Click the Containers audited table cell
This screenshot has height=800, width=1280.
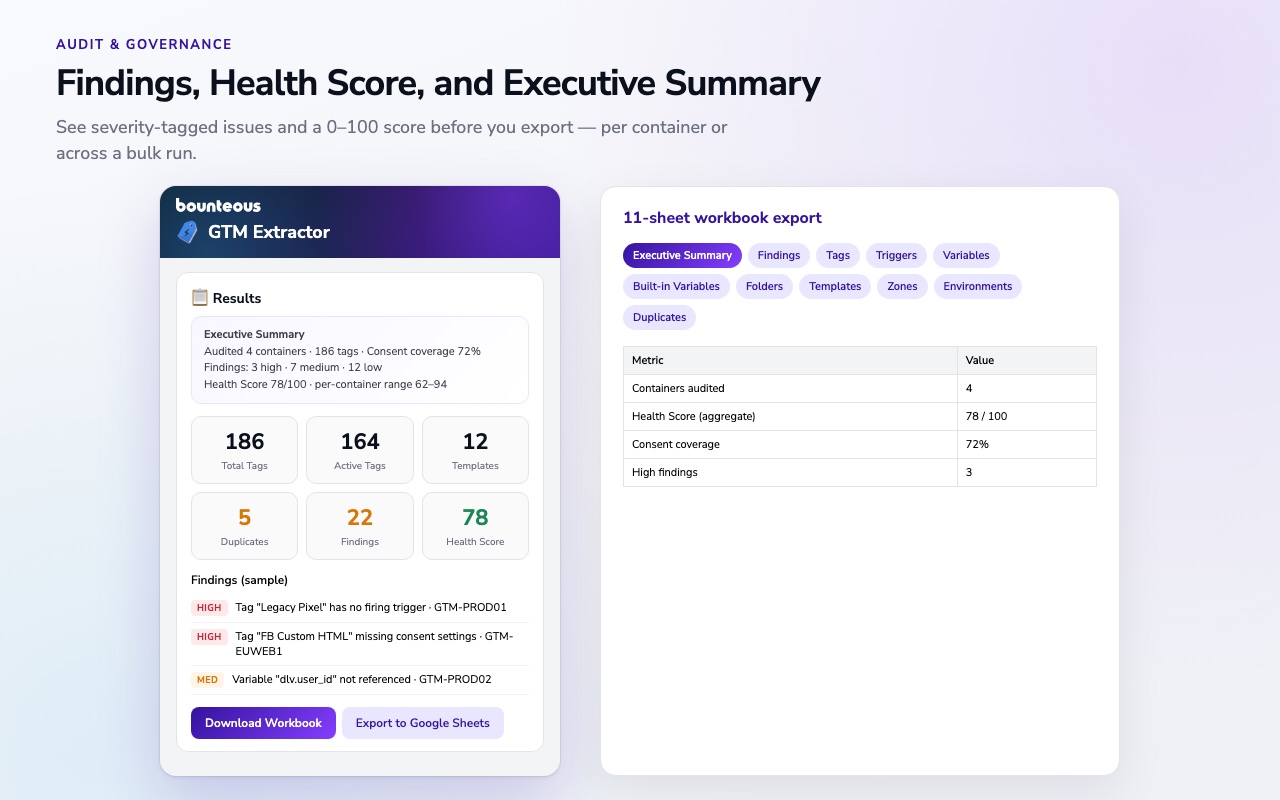pos(790,388)
